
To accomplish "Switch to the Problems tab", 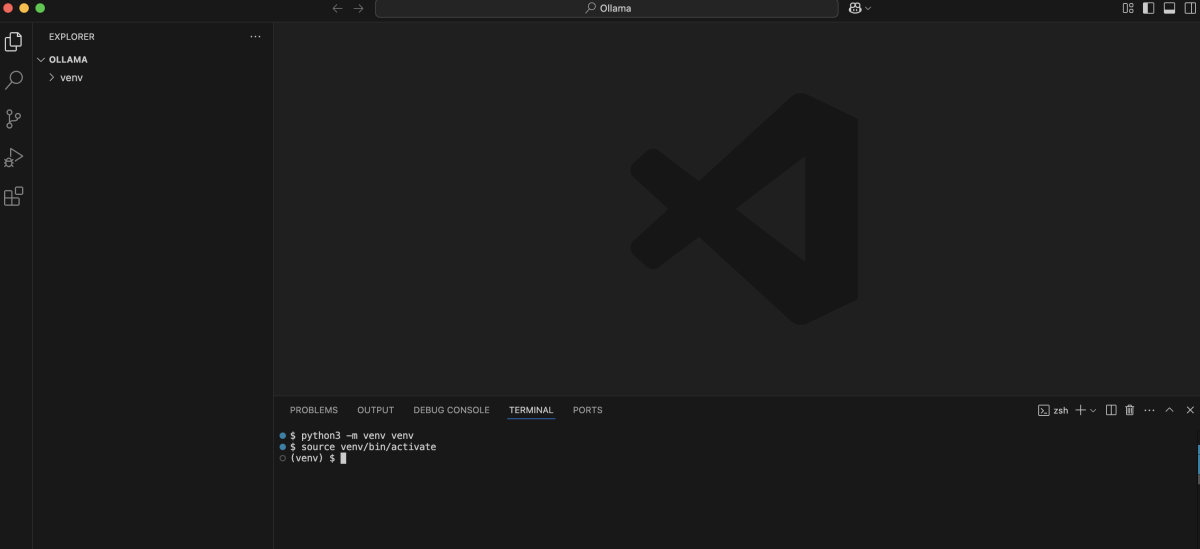I will (314, 410).
